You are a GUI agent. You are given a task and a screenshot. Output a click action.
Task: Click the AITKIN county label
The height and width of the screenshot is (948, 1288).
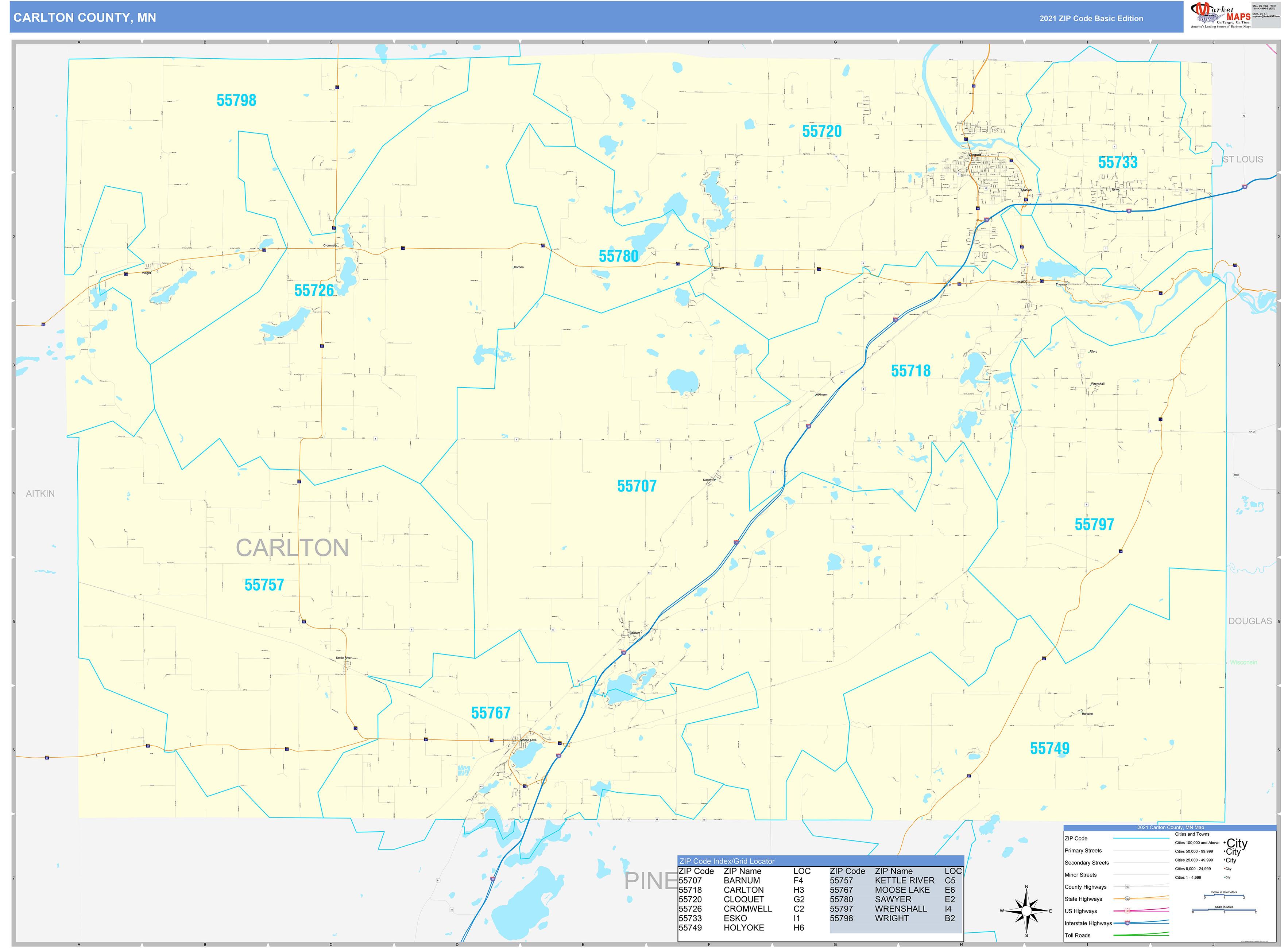40,494
